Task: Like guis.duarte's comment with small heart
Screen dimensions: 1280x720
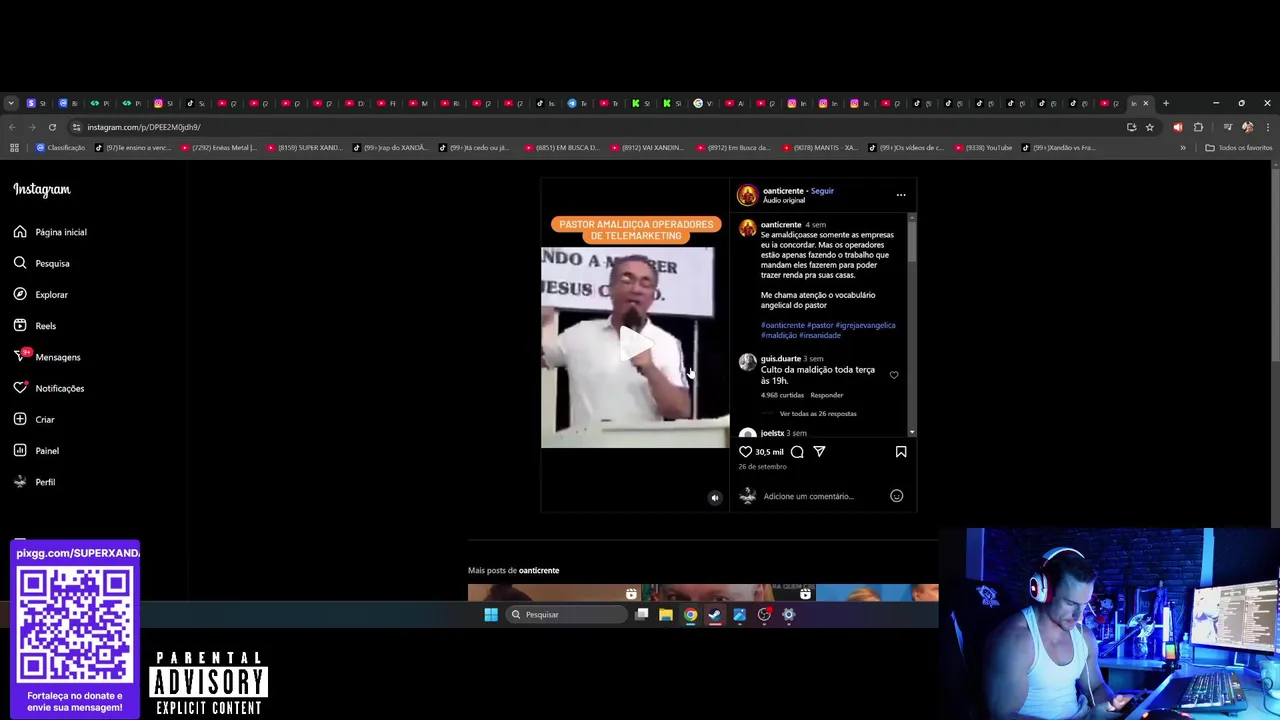Action: point(894,375)
